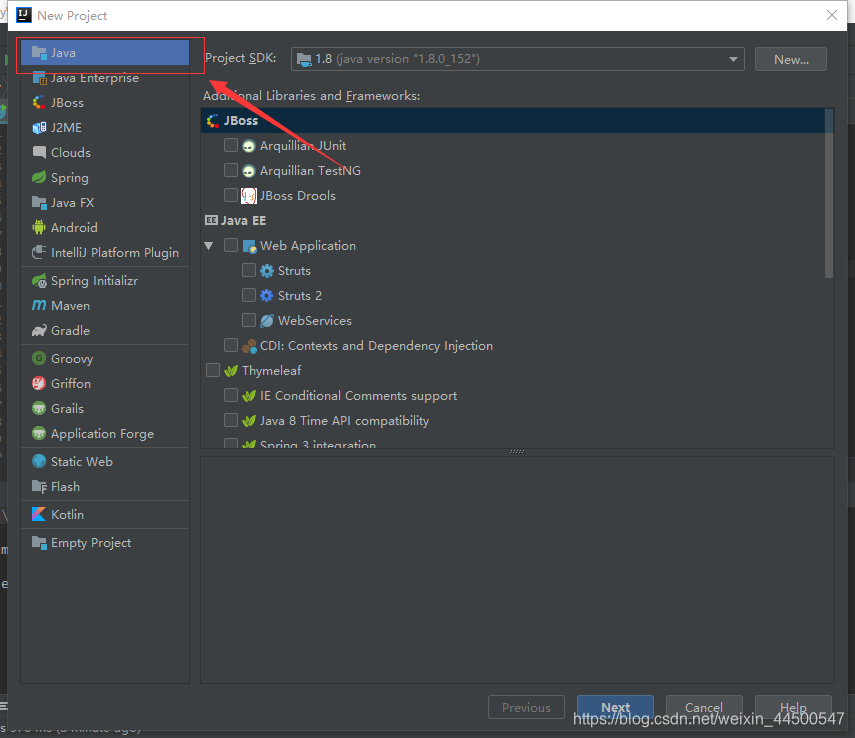Click the splitter handle below frameworks list

516,452
